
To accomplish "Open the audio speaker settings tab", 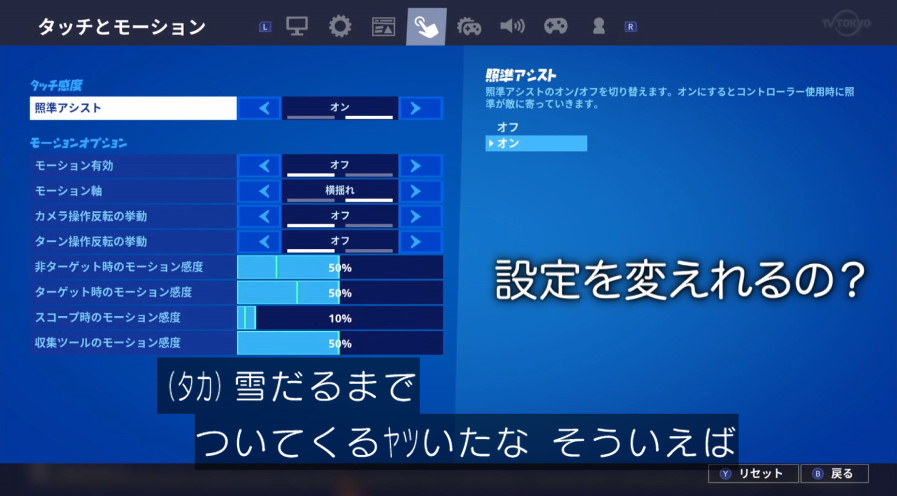I will tap(512, 26).
